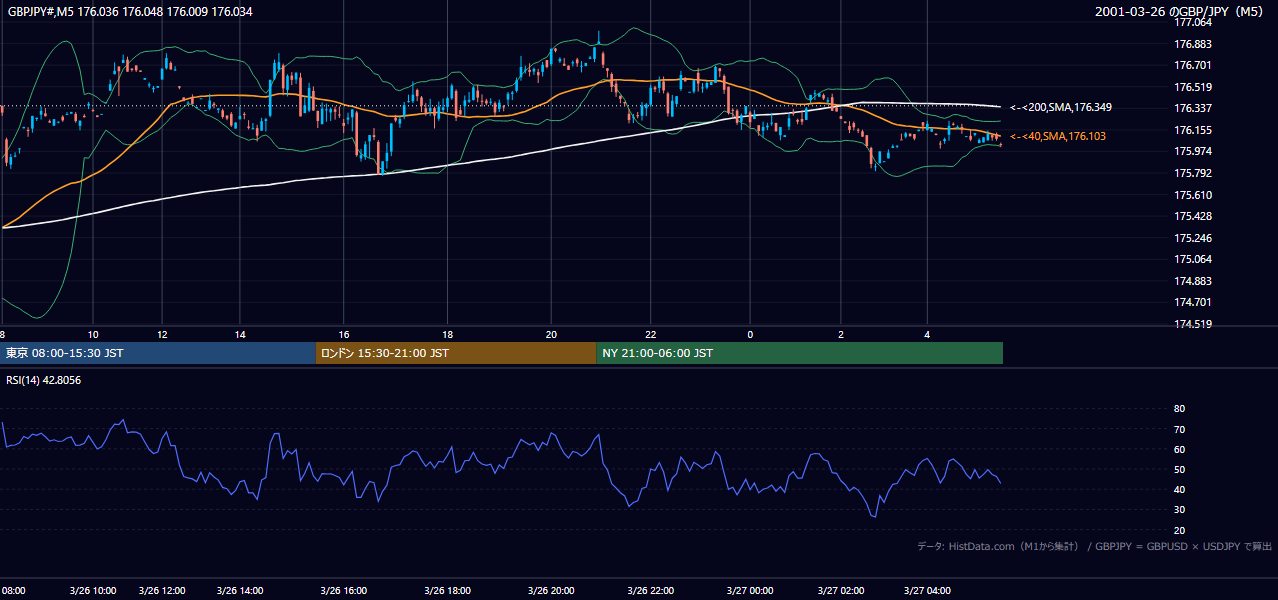Click RSI level 20 on the axis

(x=1179, y=530)
